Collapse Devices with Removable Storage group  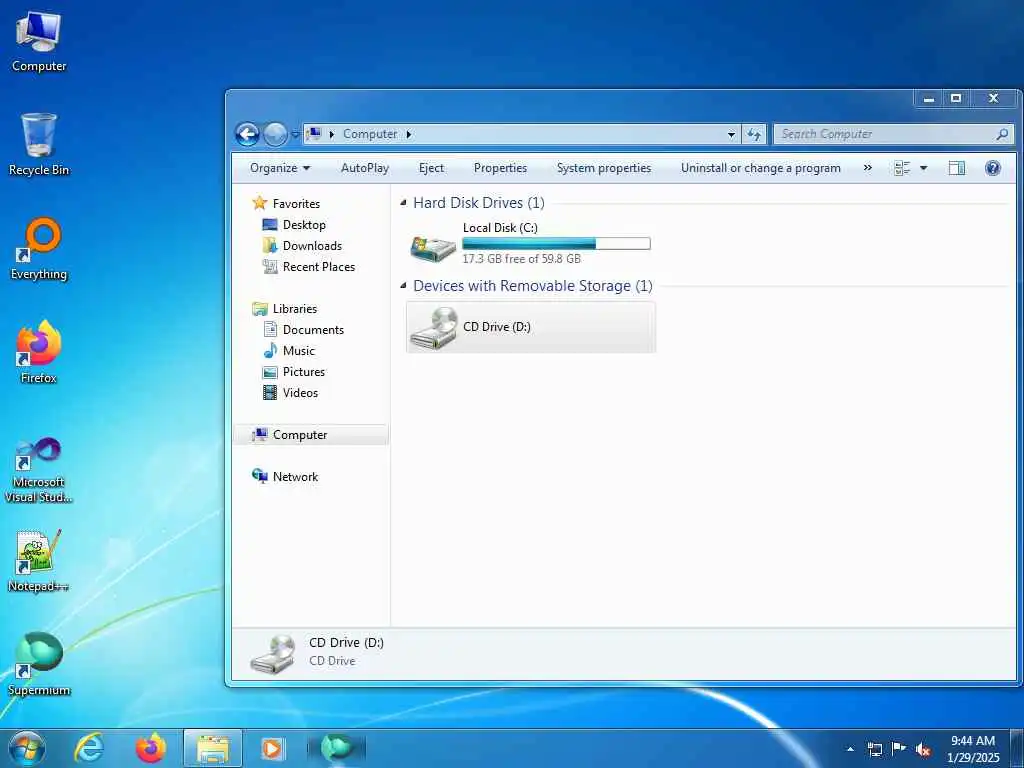[x=404, y=286]
